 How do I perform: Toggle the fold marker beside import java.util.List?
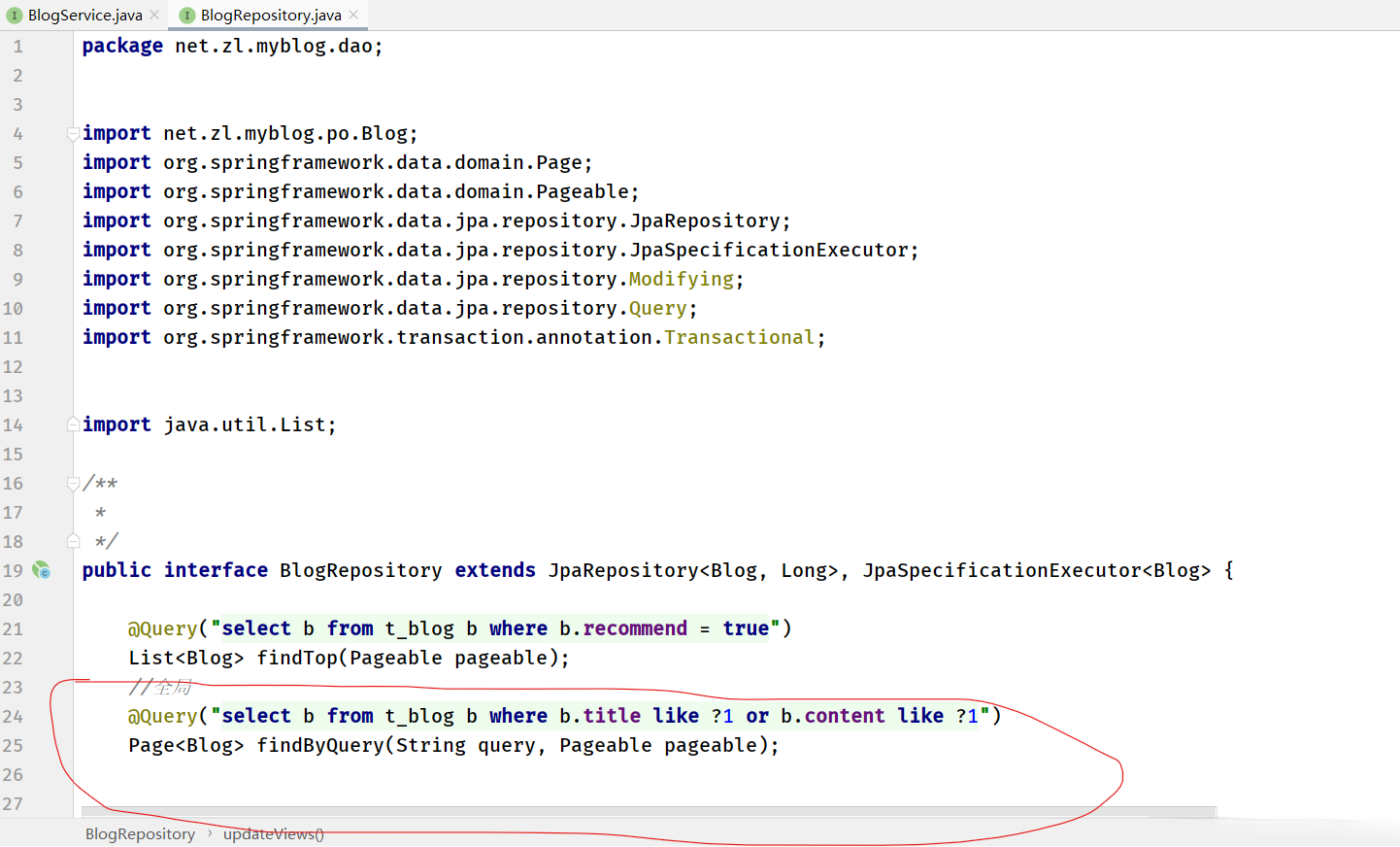point(73,424)
